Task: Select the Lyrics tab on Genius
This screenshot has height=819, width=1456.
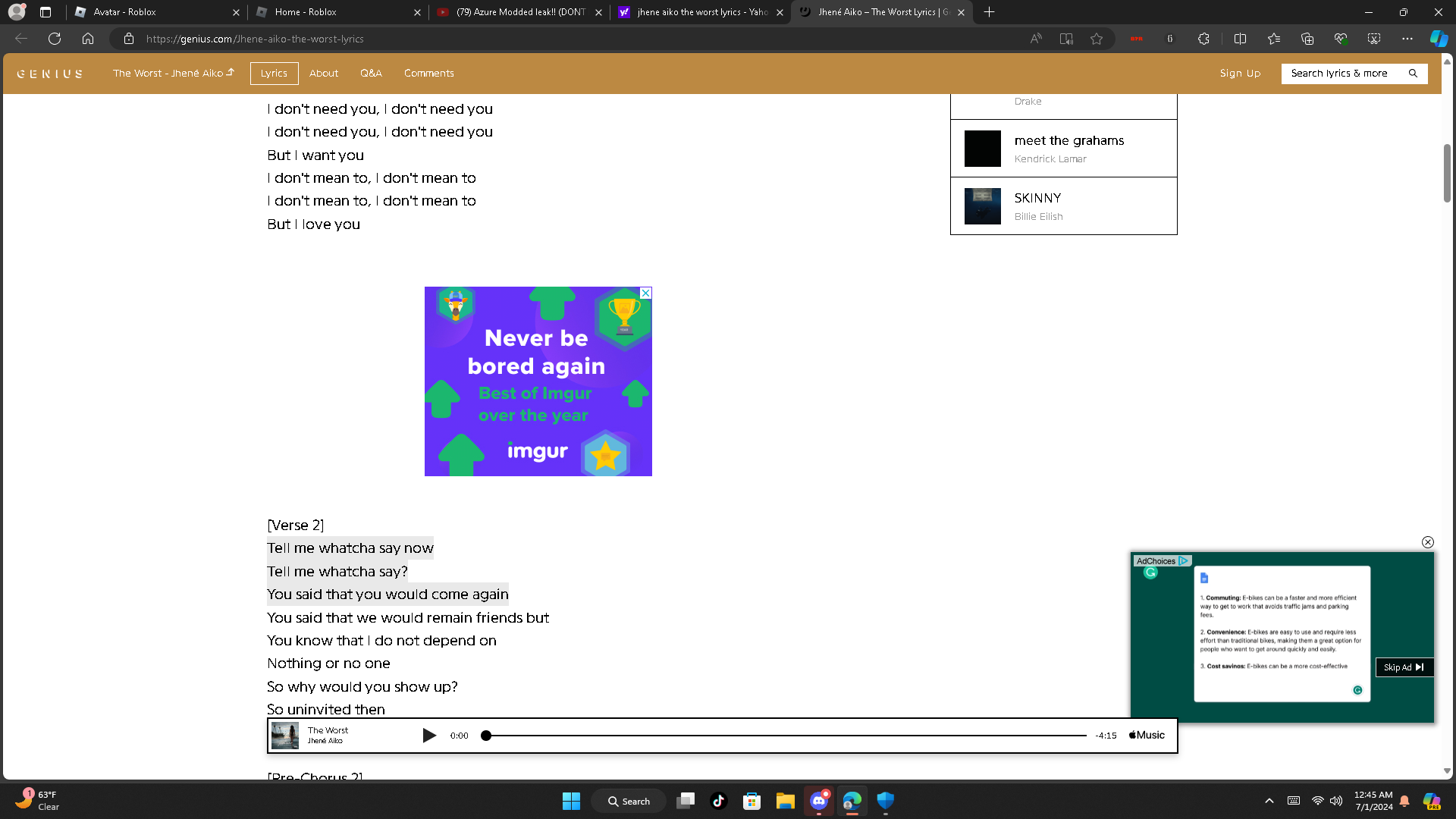Action: tap(274, 74)
